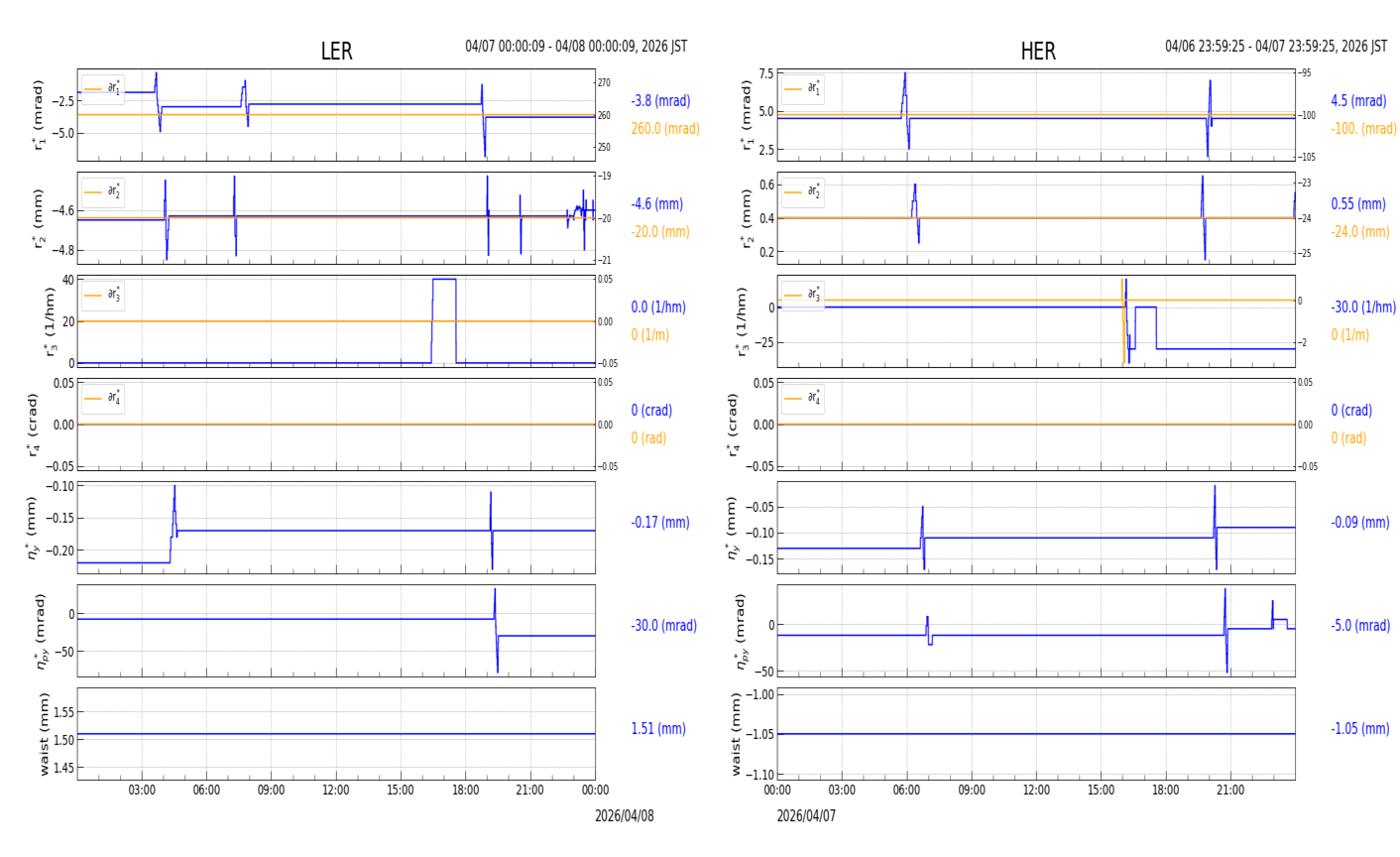The width and height of the screenshot is (1400, 857).
Task: Click the LER 'r4* (crad)' y-axis label
Action: pyautogui.click(x=35, y=425)
